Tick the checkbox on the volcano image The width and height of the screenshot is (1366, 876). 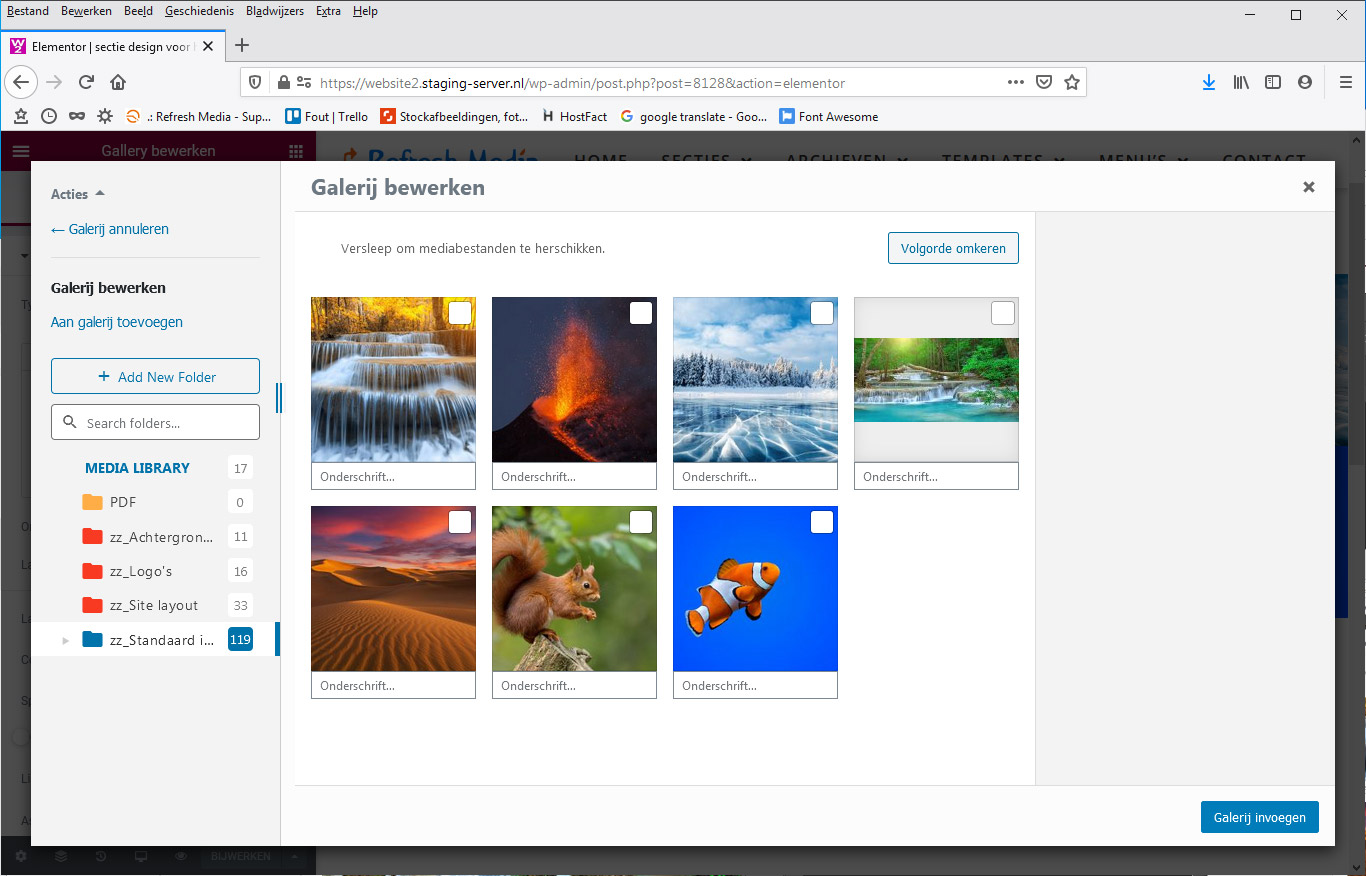pyautogui.click(x=641, y=313)
